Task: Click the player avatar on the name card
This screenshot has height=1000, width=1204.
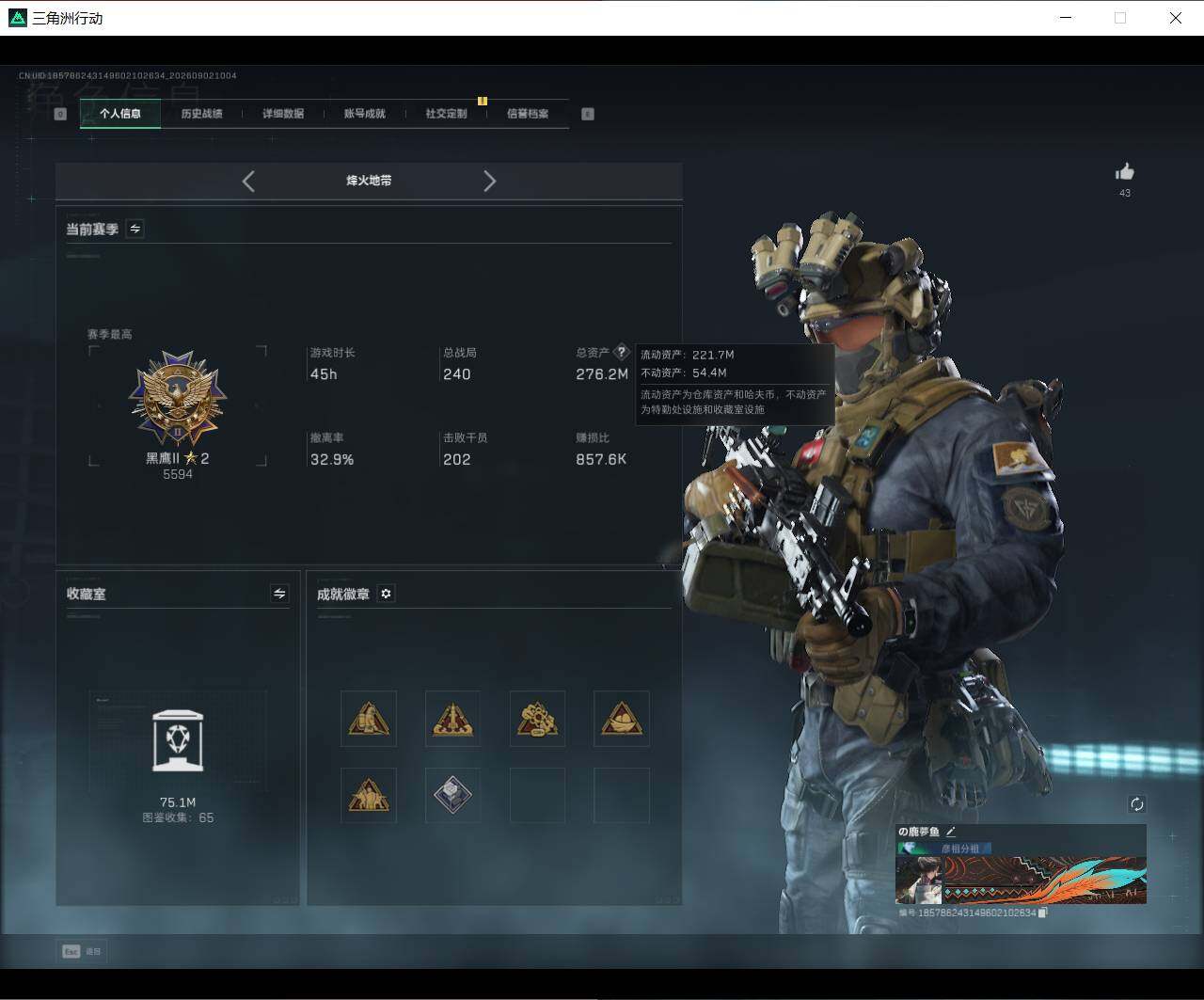Action: click(x=919, y=880)
